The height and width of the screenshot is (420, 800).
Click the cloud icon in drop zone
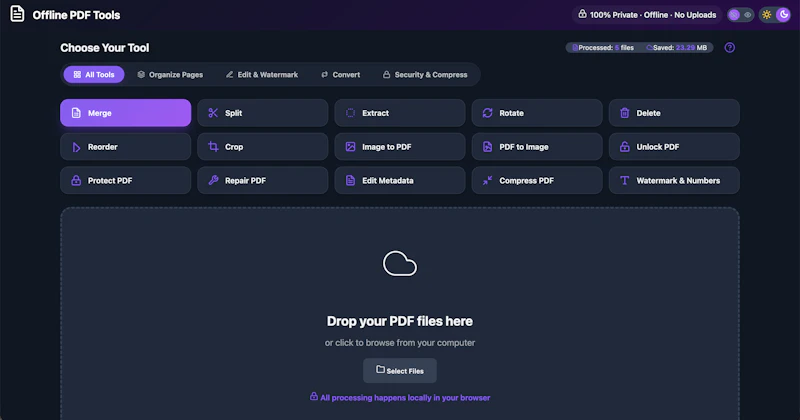click(x=400, y=263)
